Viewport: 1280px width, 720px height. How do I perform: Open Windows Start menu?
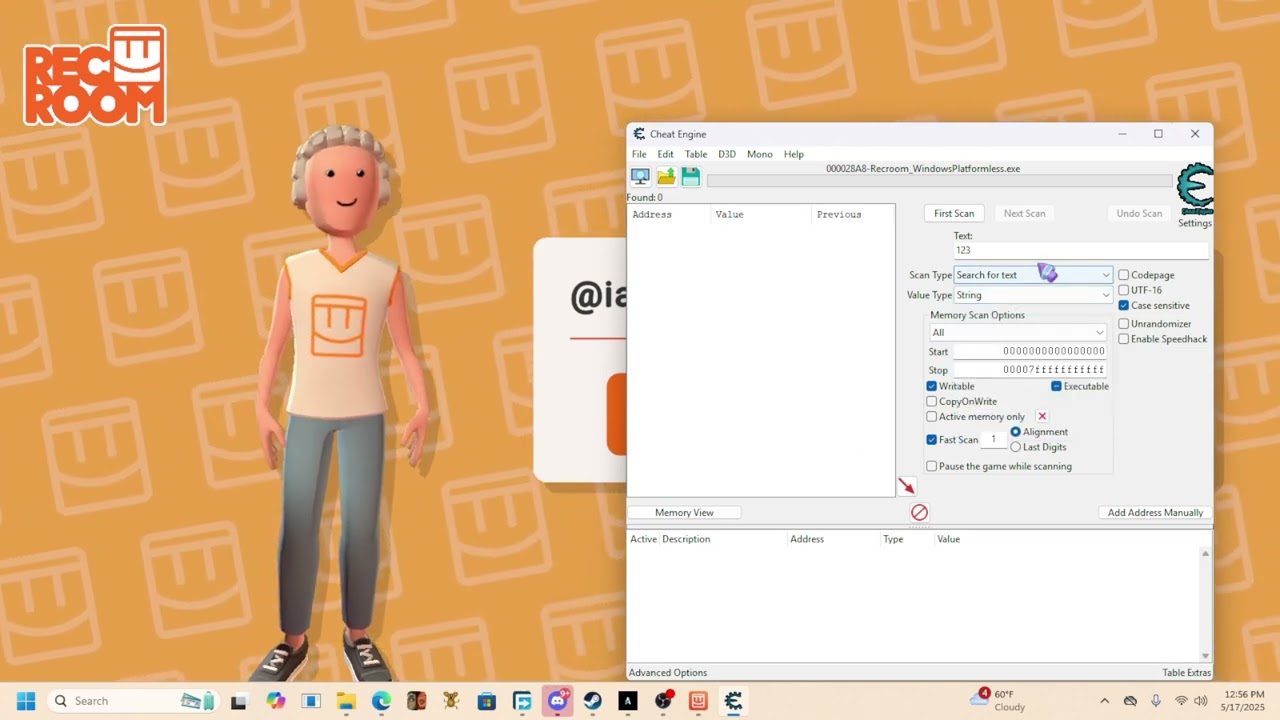click(26, 701)
